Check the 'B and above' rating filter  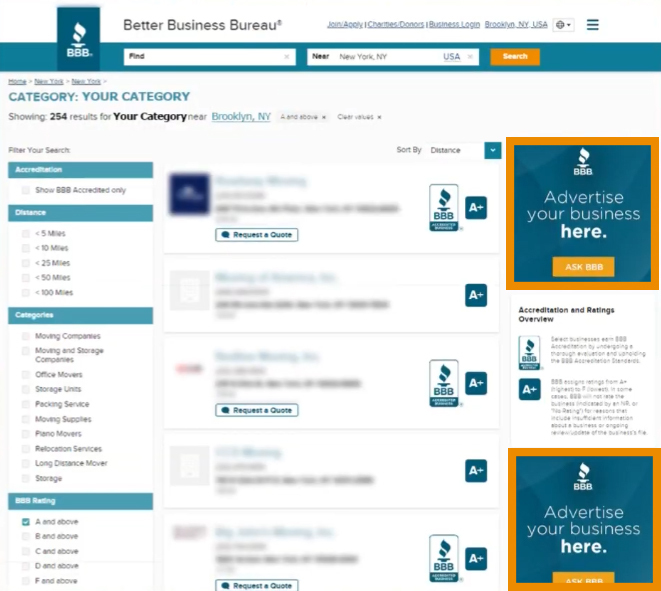(26, 537)
